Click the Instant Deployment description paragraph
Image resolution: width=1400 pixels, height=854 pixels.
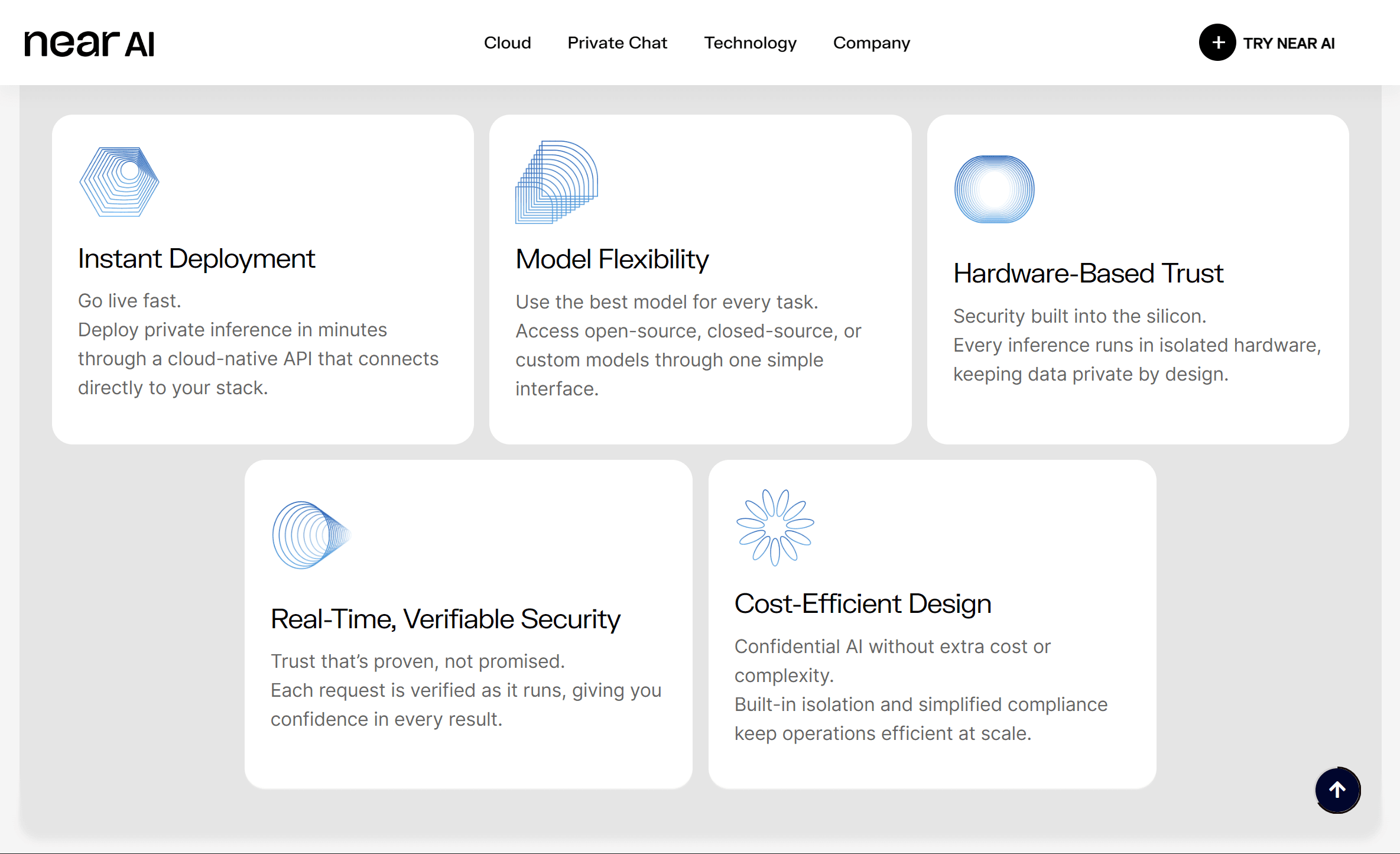(x=258, y=345)
